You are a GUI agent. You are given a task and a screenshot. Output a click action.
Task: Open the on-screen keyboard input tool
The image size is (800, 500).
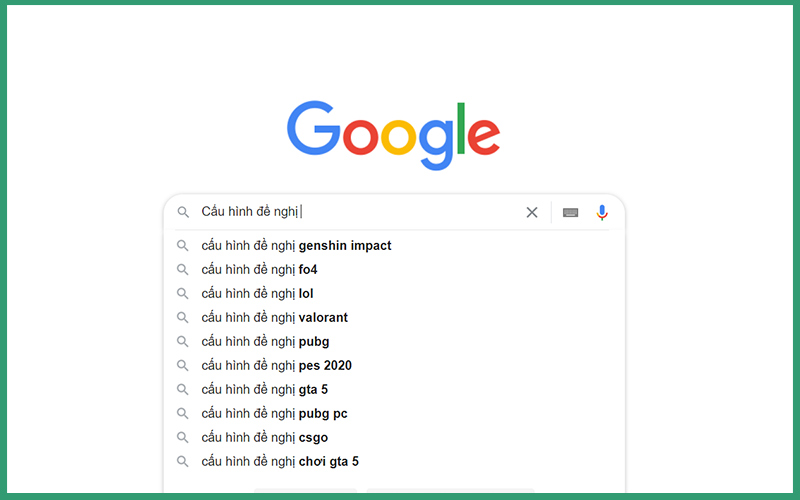pyautogui.click(x=570, y=212)
